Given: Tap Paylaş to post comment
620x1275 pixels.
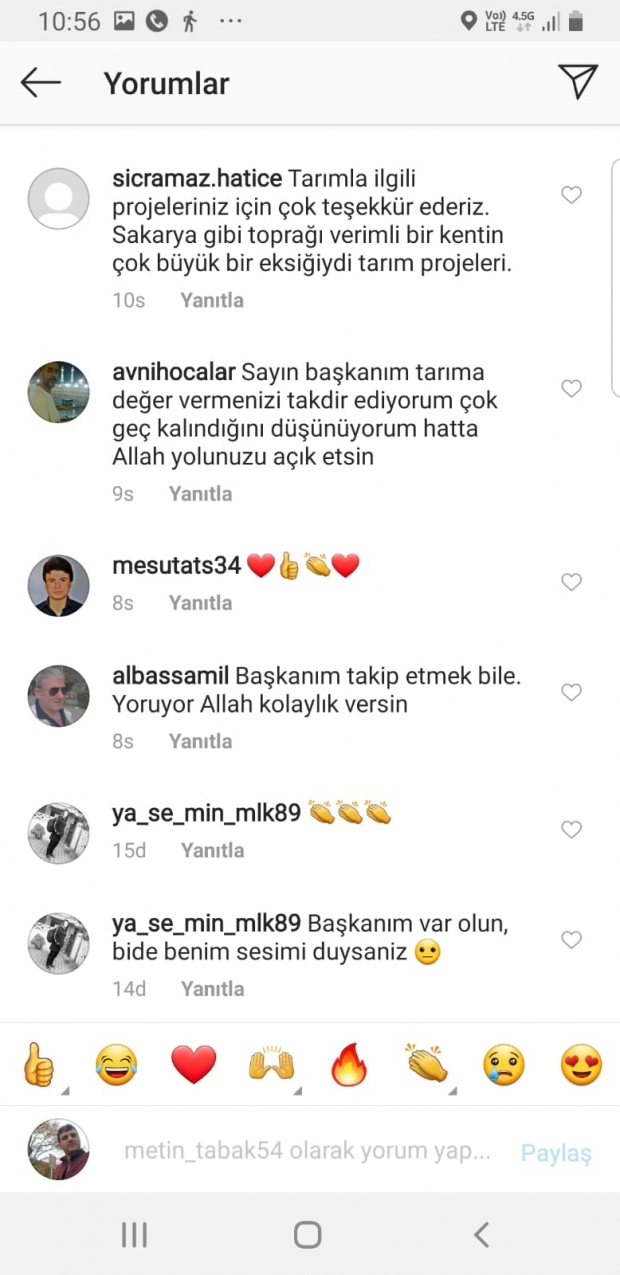Looking at the screenshot, I should point(556,1153).
